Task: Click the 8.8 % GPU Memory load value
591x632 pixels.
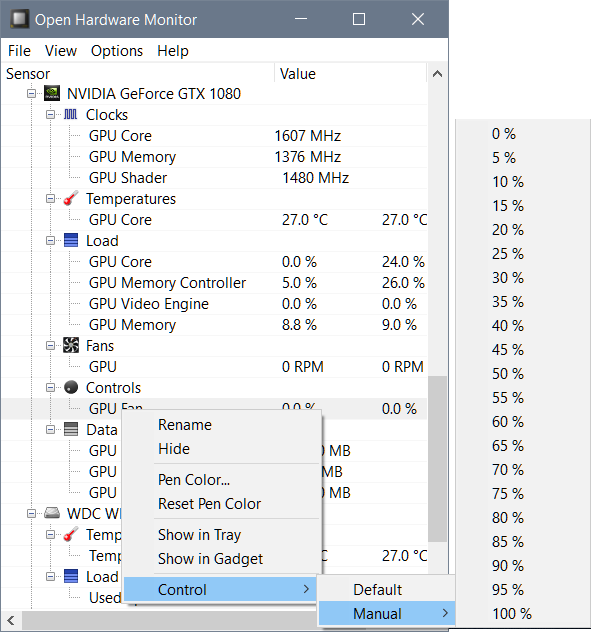Action: coord(299,324)
